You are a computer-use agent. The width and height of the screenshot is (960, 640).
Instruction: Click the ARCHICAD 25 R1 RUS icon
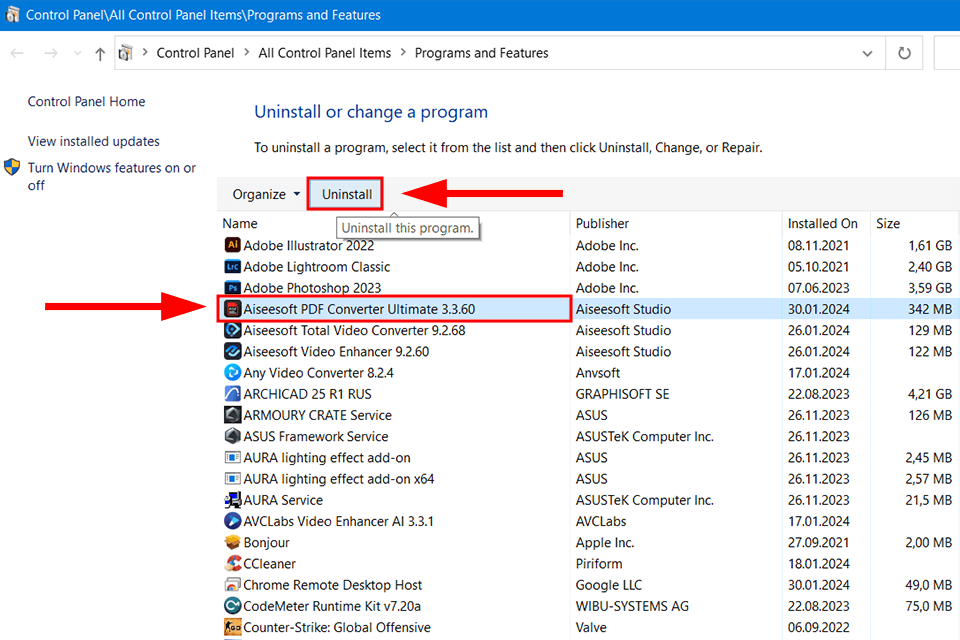click(233, 394)
